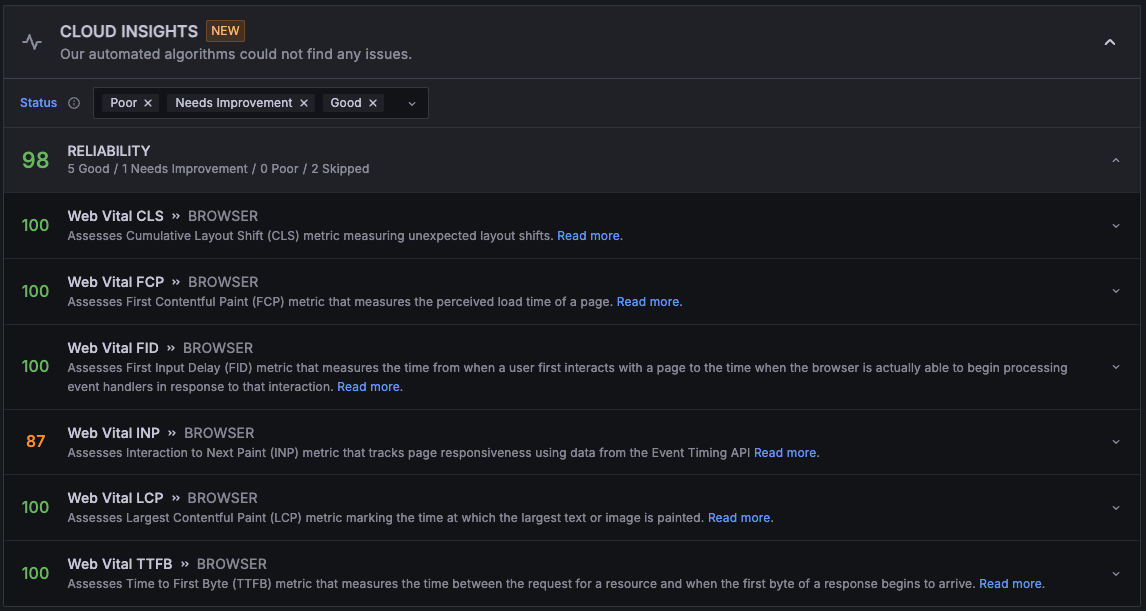Expand the Web Vital INP row
This screenshot has width=1146, height=611.
pos(1116,442)
